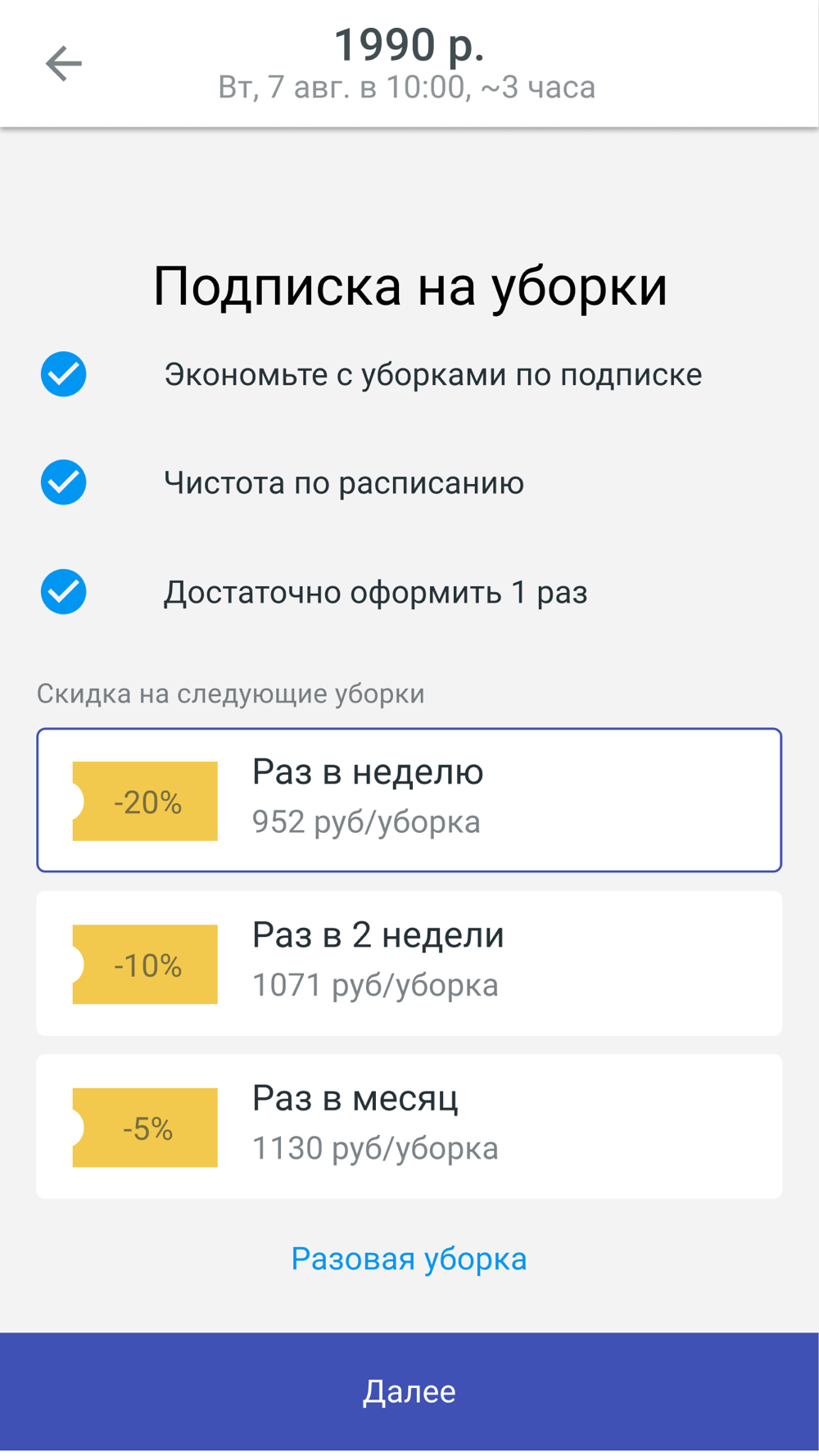Click the 1990 р. price header
Image resolution: width=819 pixels, height=1456 pixels.
tap(409, 44)
